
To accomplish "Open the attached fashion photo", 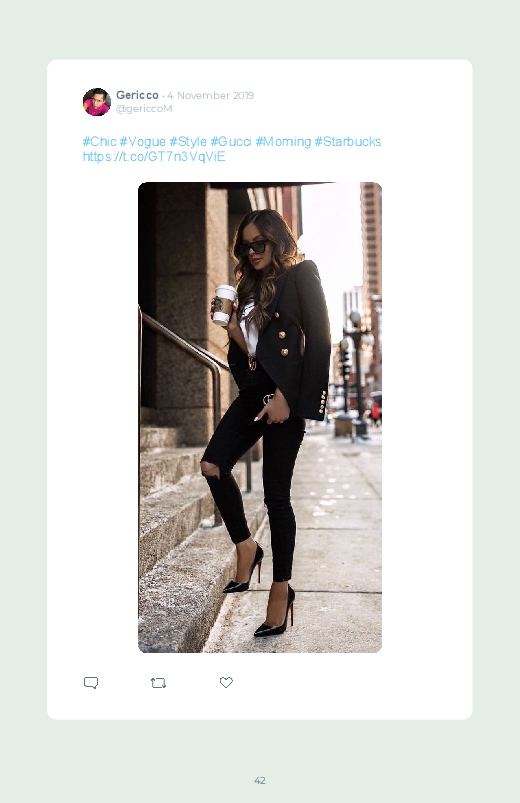I will tap(260, 417).
